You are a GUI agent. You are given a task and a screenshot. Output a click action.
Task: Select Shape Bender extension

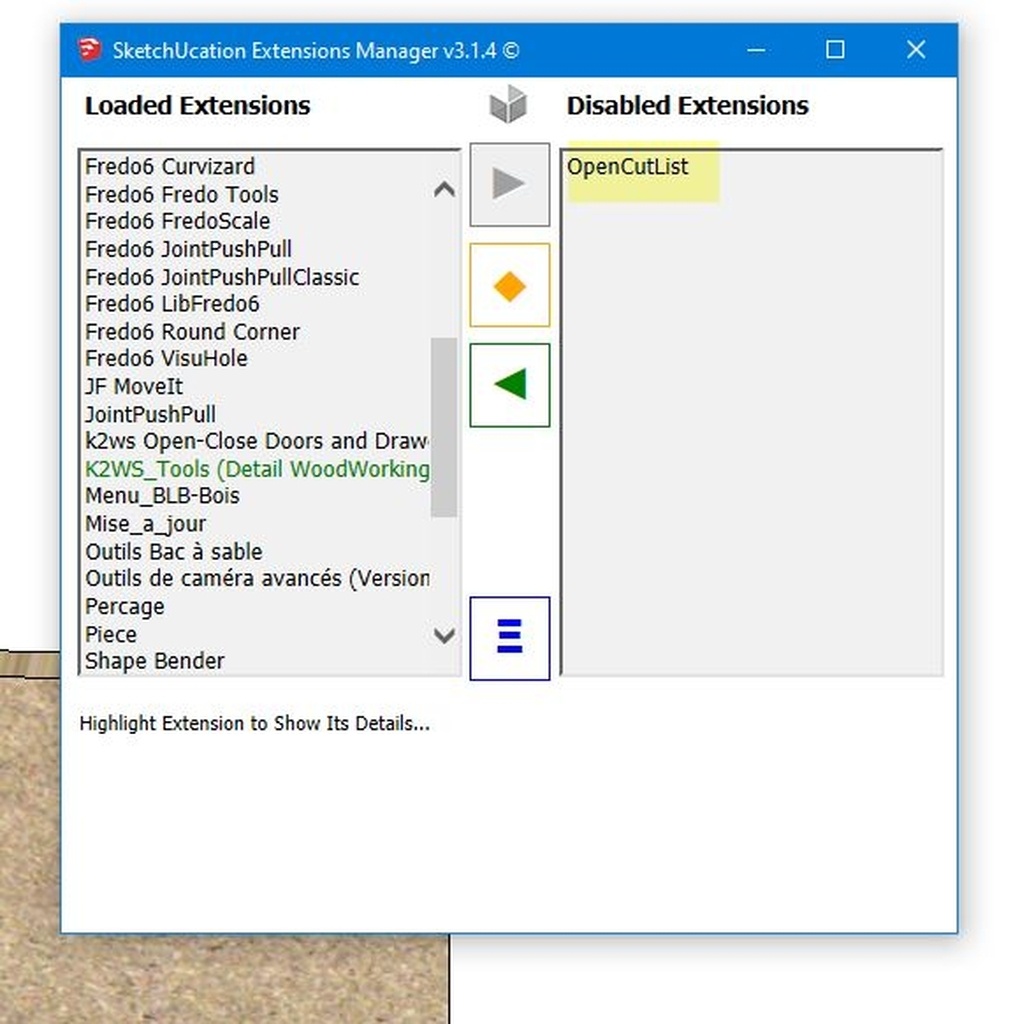pos(155,662)
